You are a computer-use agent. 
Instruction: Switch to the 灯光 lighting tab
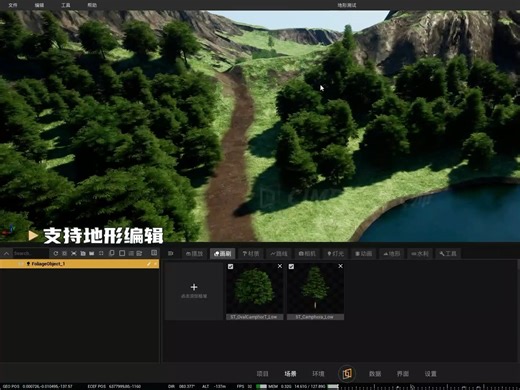[335, 254]
